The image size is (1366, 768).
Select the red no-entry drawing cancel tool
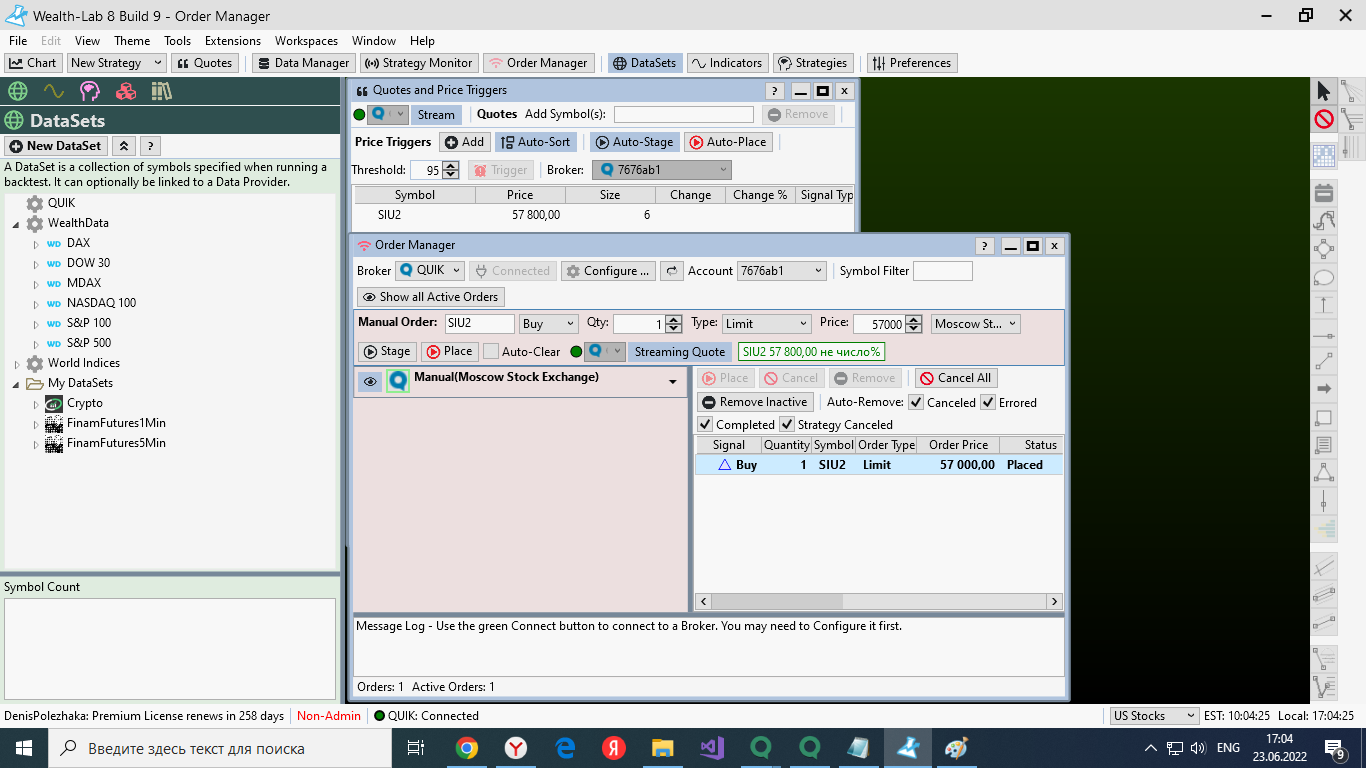click(x=1324, y=120)
